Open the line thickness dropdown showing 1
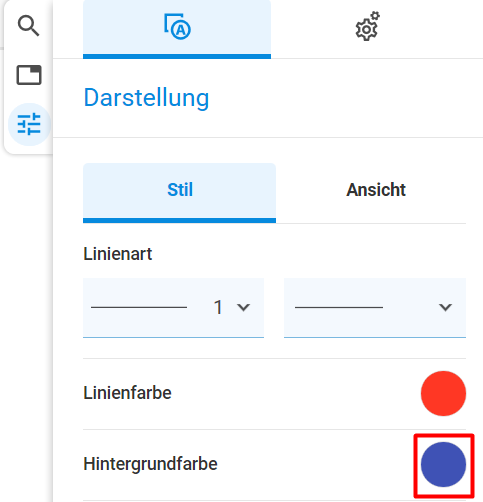Viewport: 483px width, 502px height. 173,308
